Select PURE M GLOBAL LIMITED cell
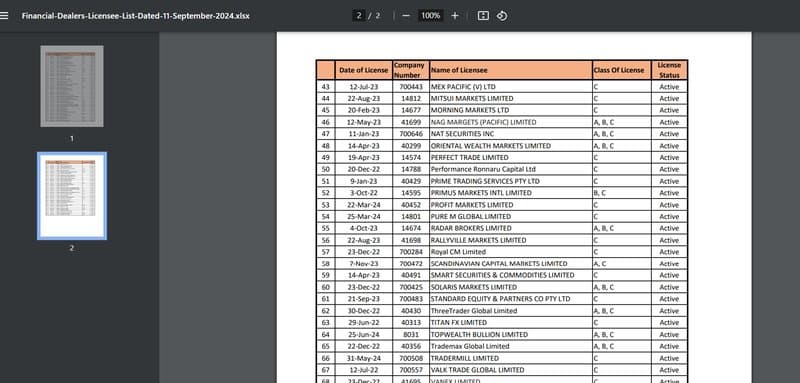The height and width of the screenshot is (383, 800). click(511, 216)
